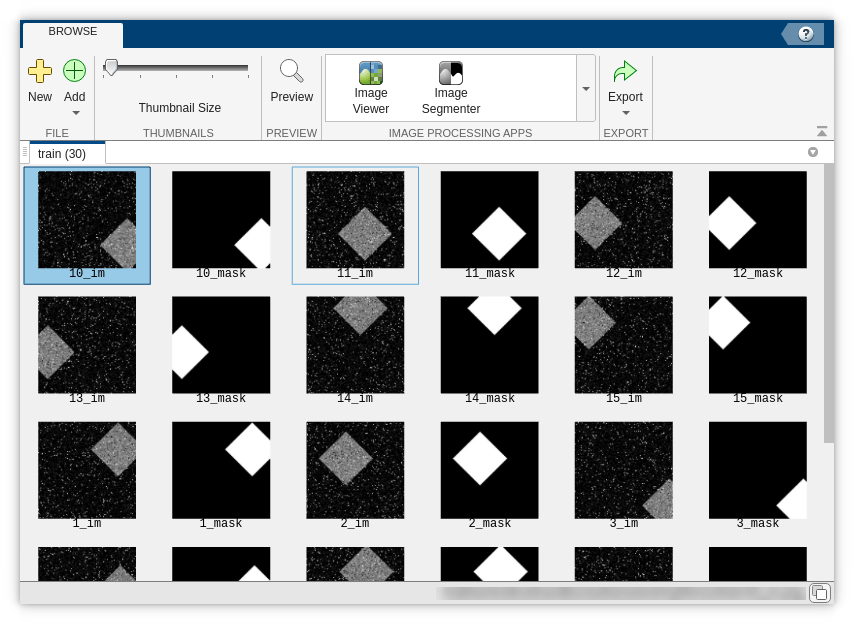Click the Thumbnail Size slider handle
The image size is (854, 624).
click(x=111, y=67)
